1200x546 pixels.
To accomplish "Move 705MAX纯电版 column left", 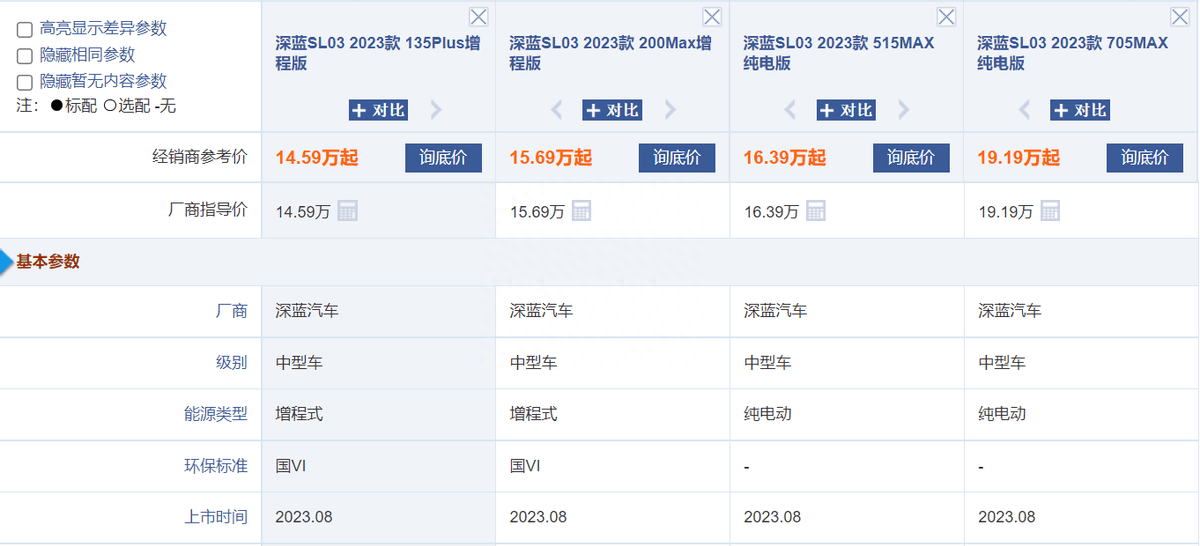I will [x=1024, y=110].
